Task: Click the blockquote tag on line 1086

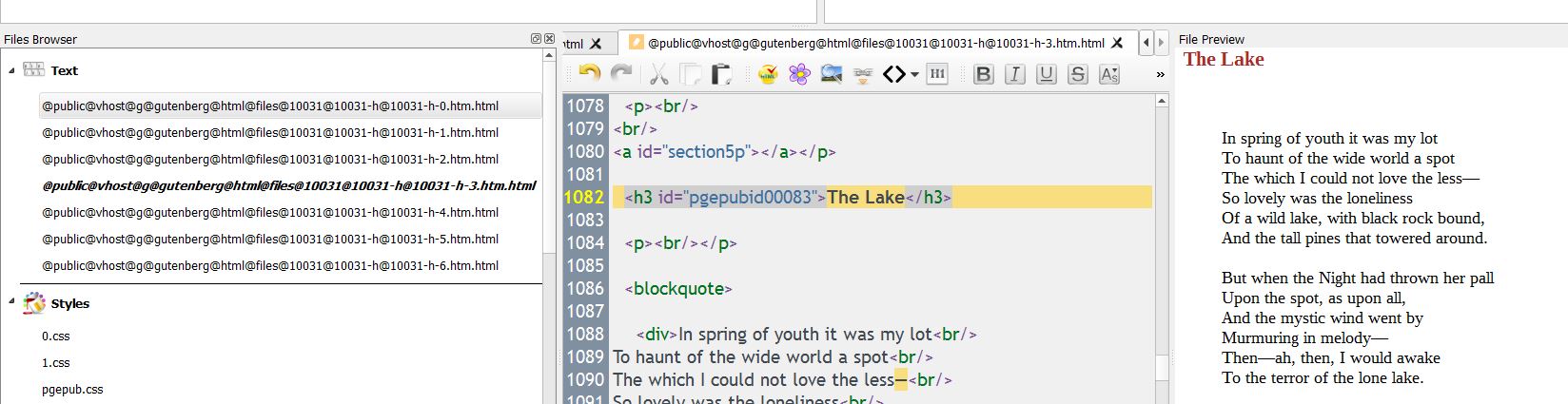Action: pyautogui.click(x=678, y=288)
